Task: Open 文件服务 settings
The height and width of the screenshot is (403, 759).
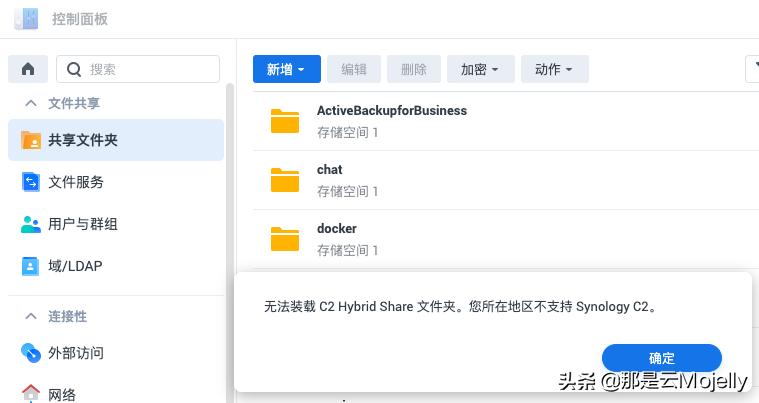Action: click(x=116, y=182)
